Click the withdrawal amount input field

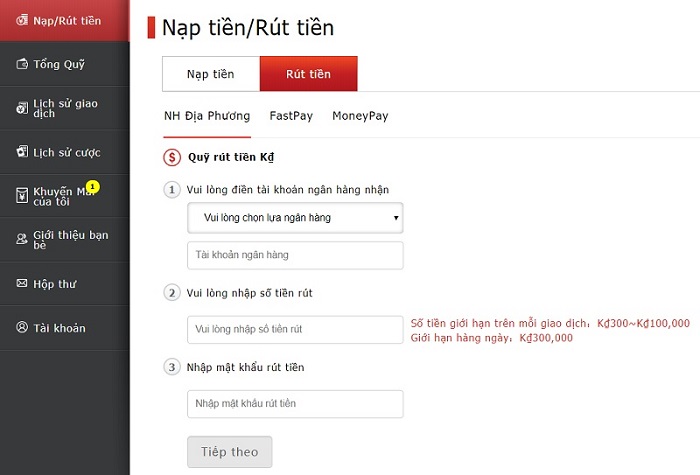pos(295,330)
